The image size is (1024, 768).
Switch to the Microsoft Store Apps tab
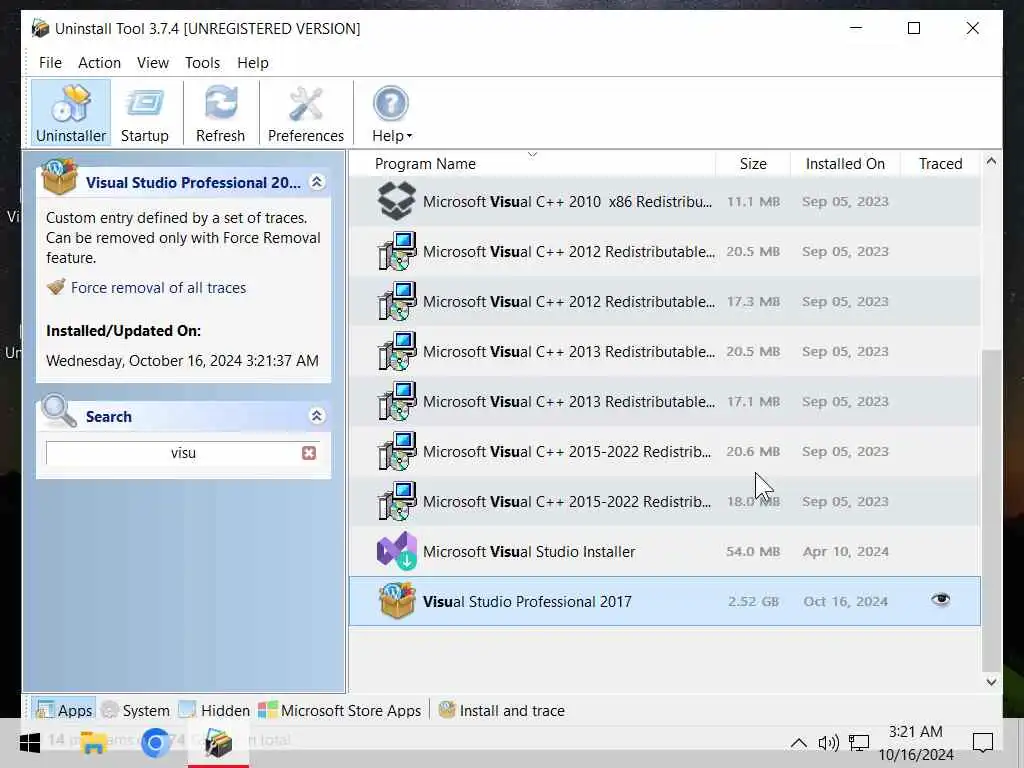pos(340,710)
